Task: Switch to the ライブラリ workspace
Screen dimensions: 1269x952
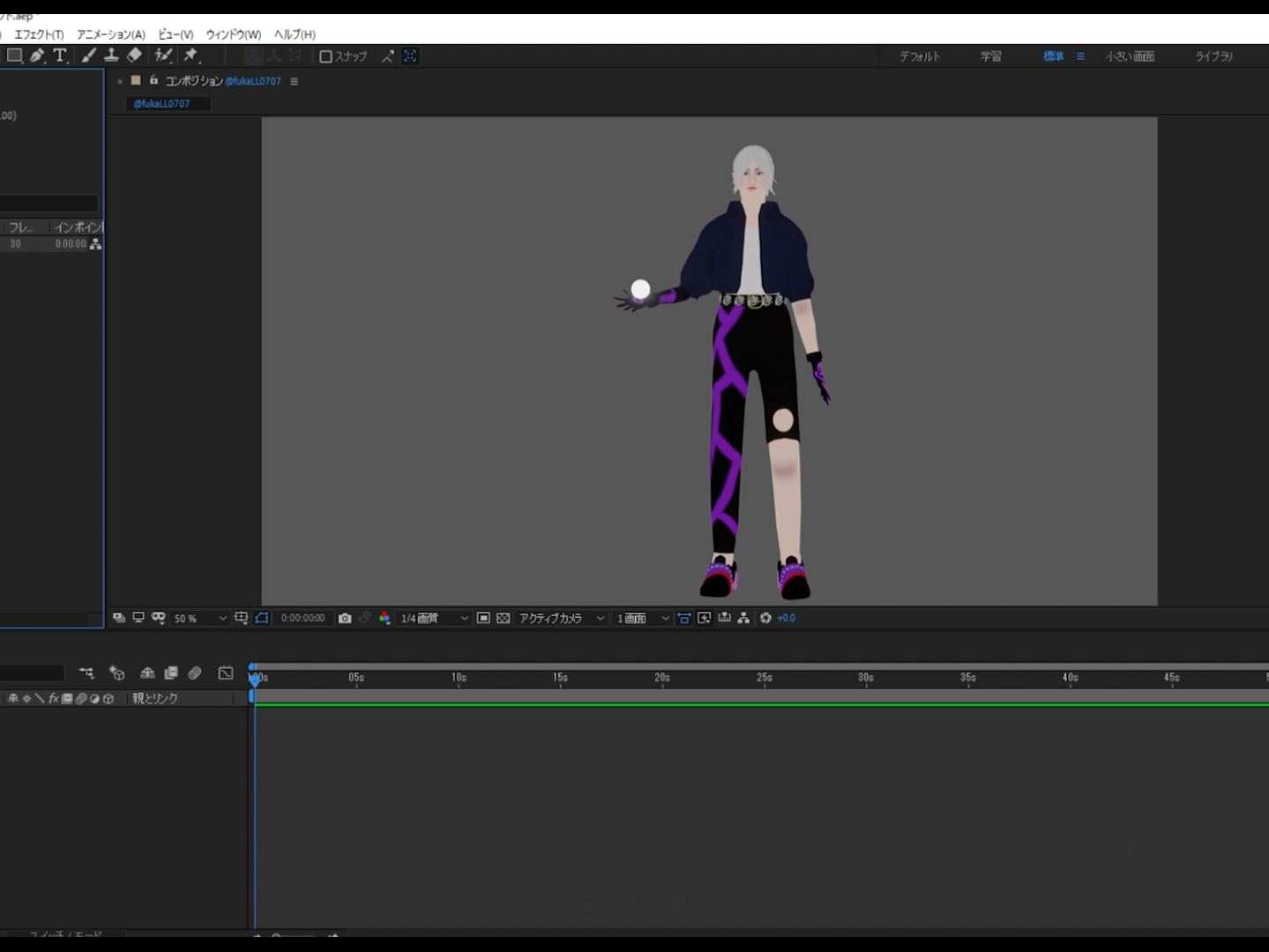Action: click(1214, 56)
